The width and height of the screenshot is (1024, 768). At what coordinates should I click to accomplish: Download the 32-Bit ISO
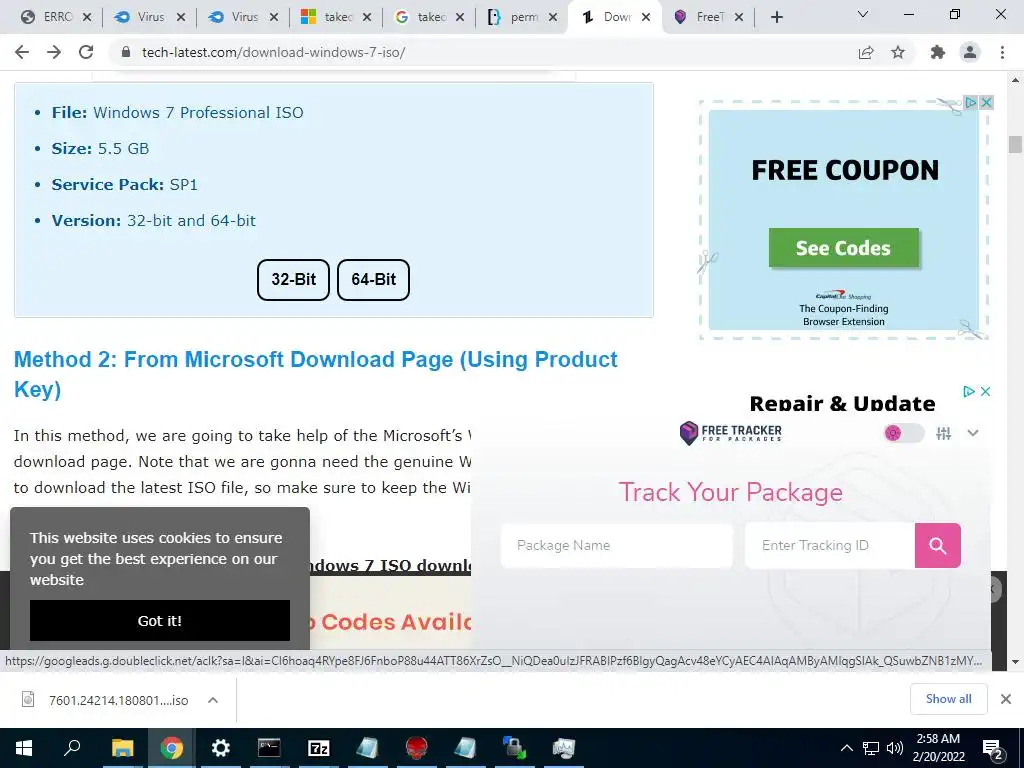pos(293,280)
